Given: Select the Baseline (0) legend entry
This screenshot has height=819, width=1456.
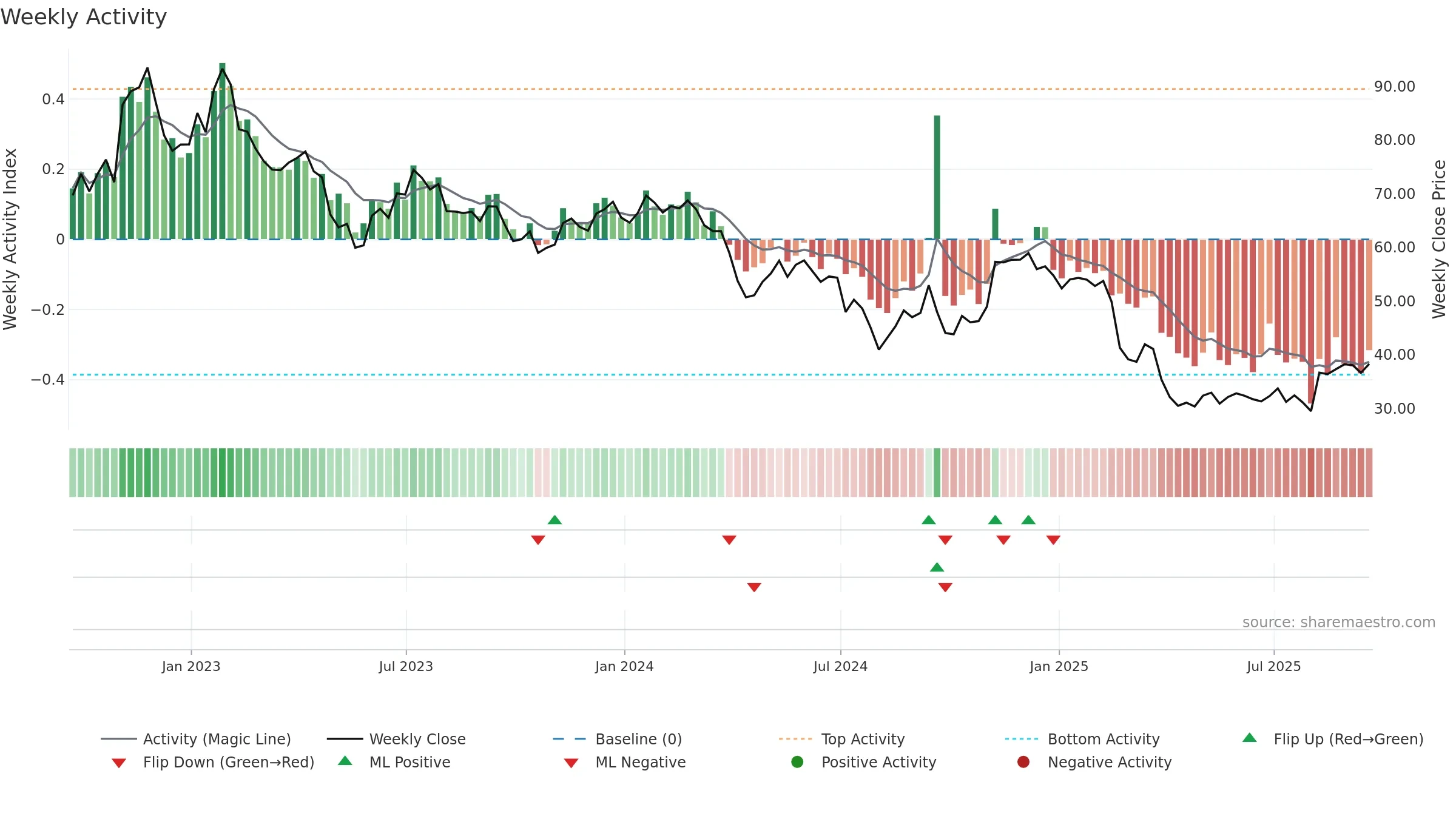Looking at the screenshot, I should coord(618,739).
